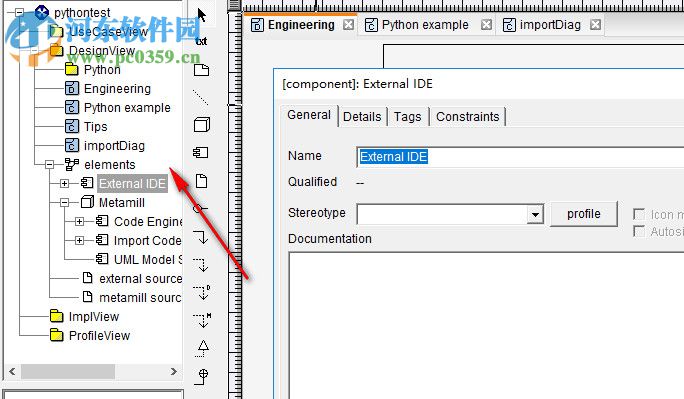Toggle the Autosi checkbox

pyautogui.click(x=639, y=231)
